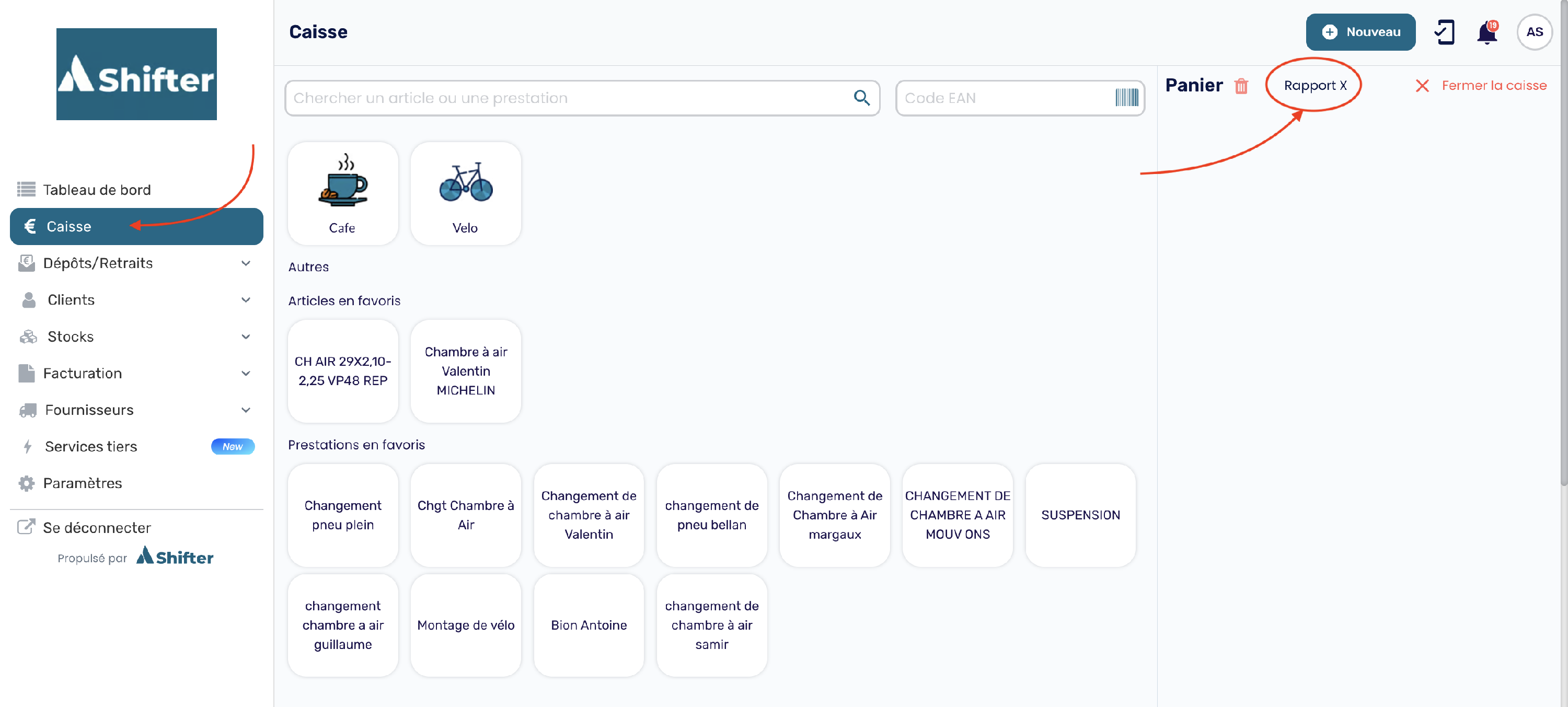The image size is (1568, 707).
Task: Click the New badge on Services tiers
Action: click(x=233, y=447)
